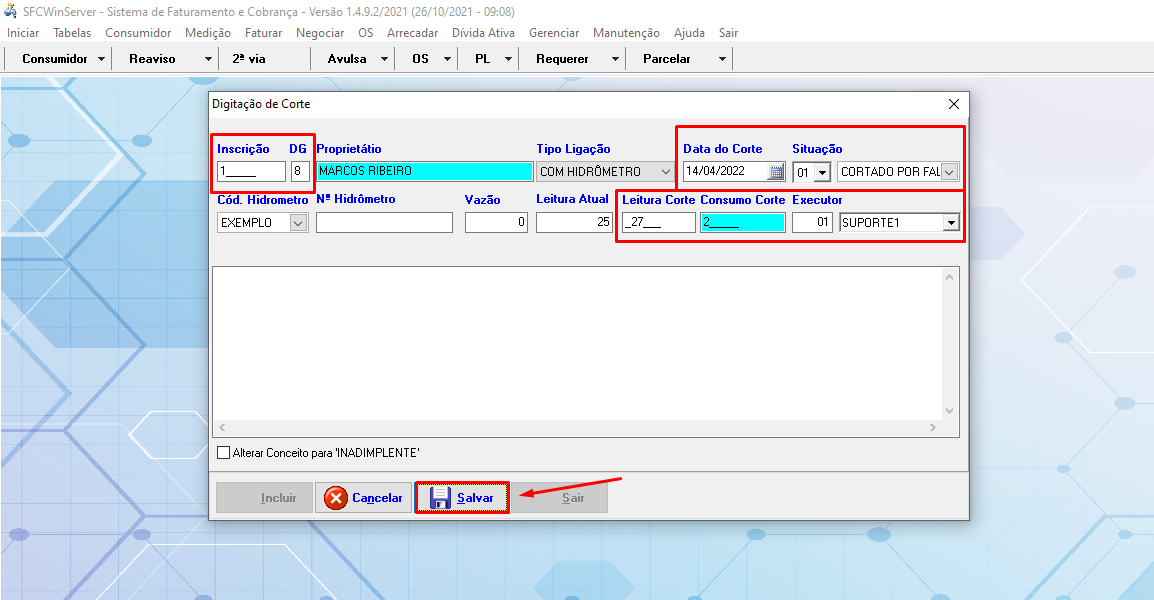Click the Salvar floppy disk icon

pyautogui.click(x=440, y=498)
